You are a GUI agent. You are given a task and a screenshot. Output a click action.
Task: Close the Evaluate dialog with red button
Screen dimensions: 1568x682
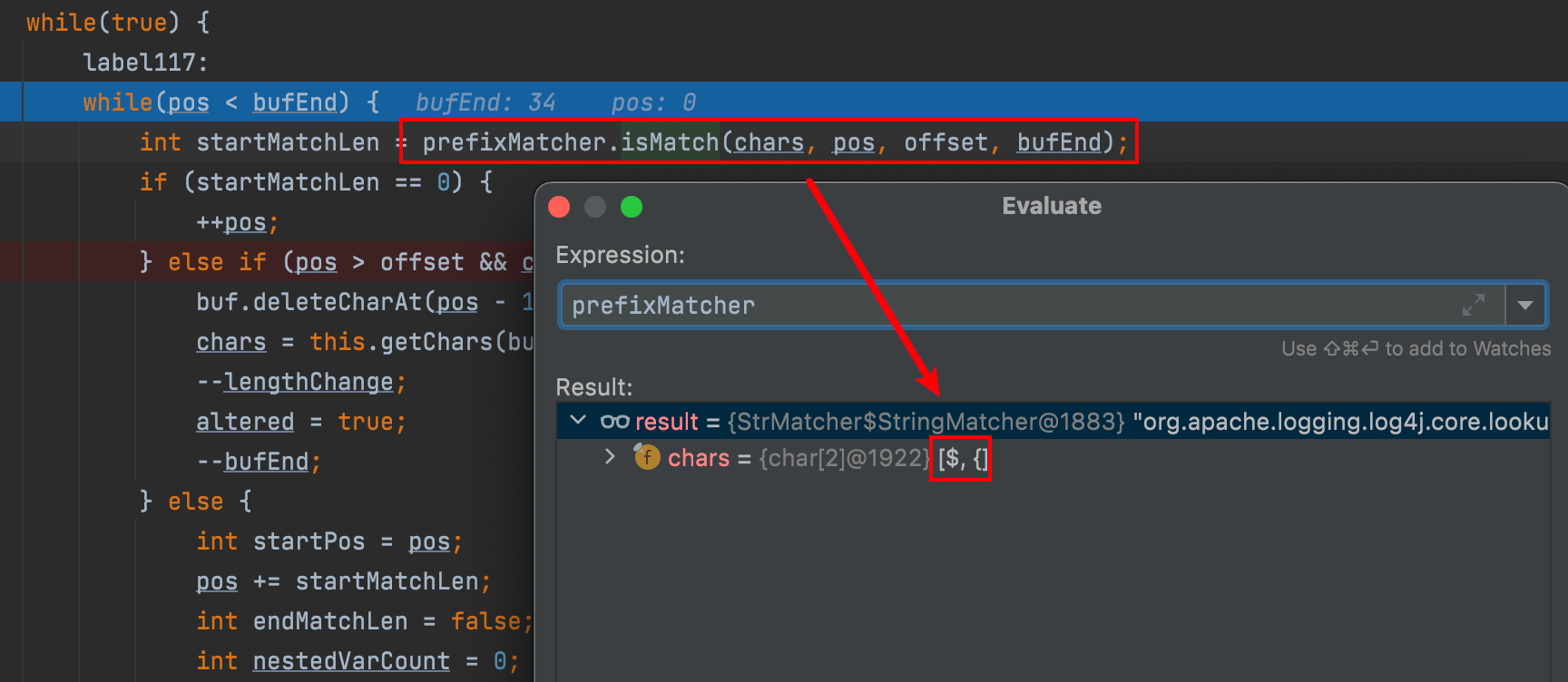pos(559,207)
